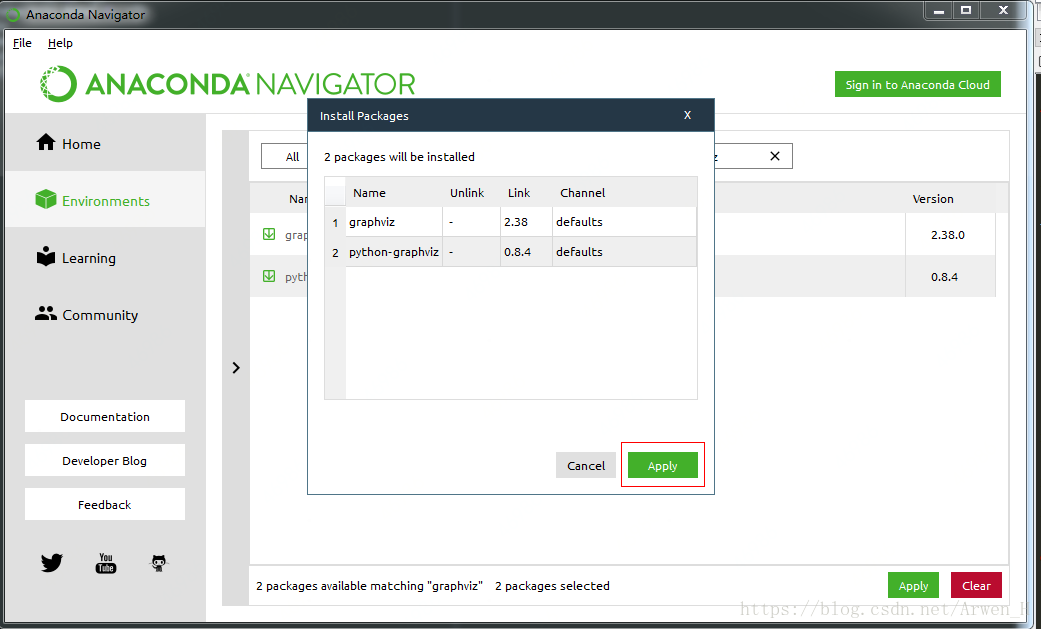Open the Documentation link

click(105, 416)
